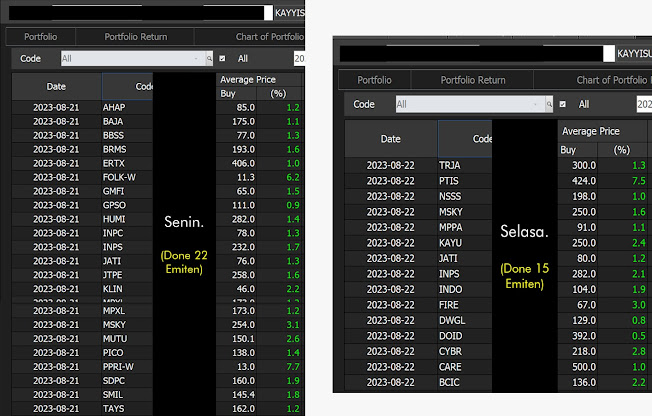This screenshot has width=652, height=416.
Task: Select the PTIS row code cell
Action: tap(465, 181)
